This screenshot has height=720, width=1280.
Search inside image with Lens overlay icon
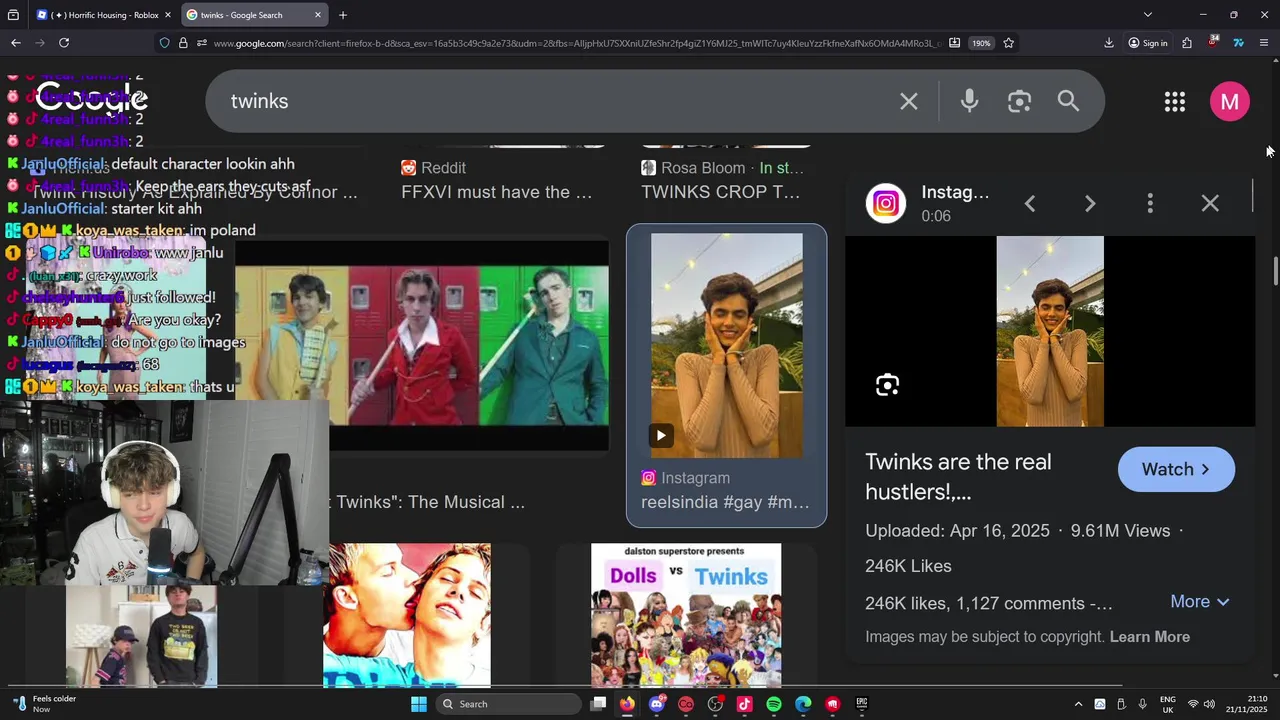point(887,385)
